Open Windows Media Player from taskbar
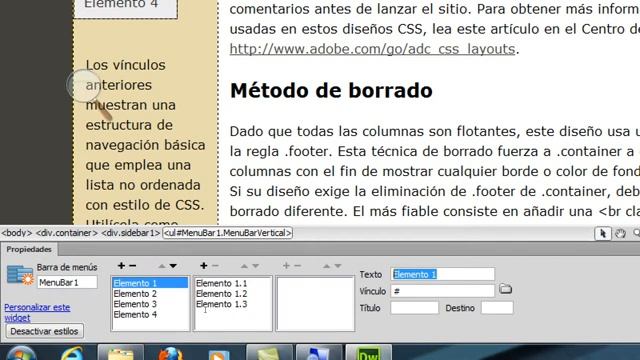The width and height of the screenshot is (640, 360). tap(219, 354)
